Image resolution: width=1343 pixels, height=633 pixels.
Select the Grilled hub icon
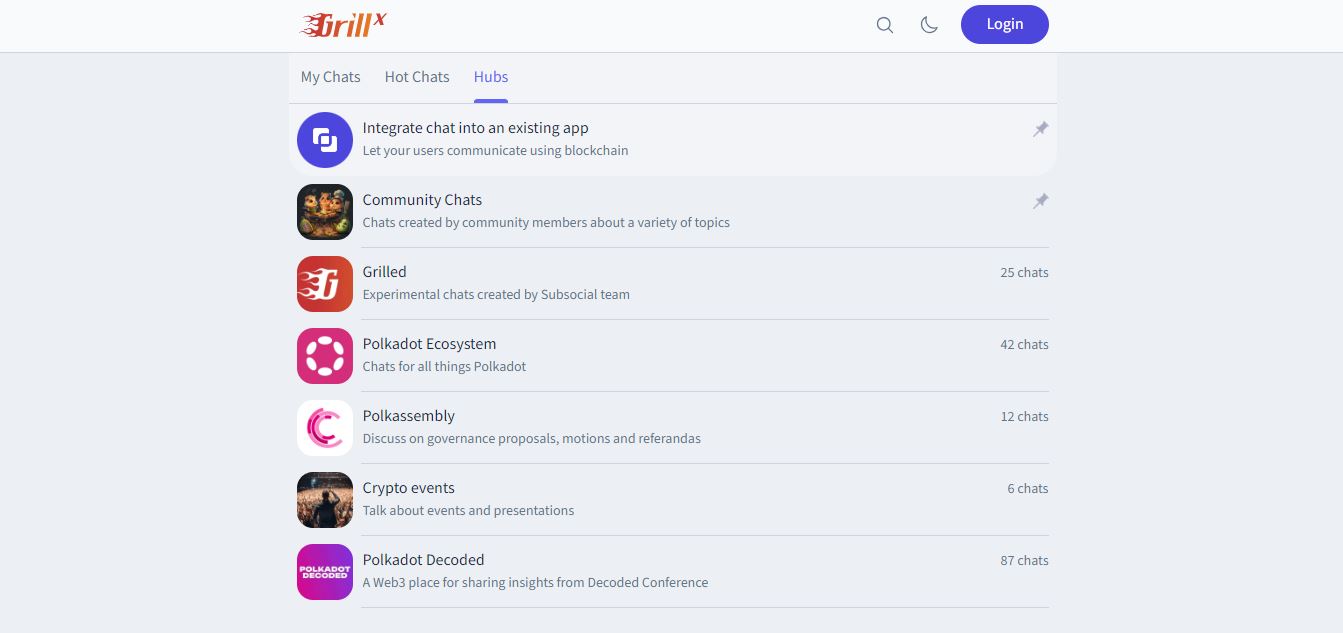click(x=324, y=284)
